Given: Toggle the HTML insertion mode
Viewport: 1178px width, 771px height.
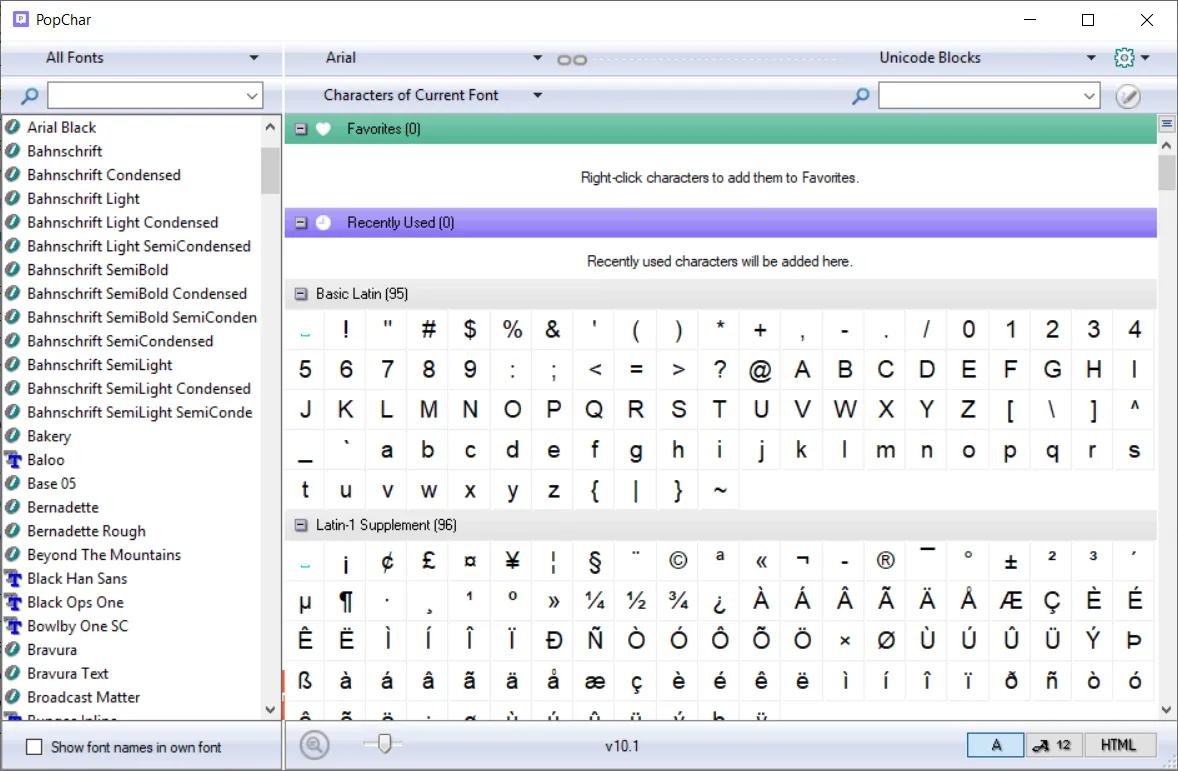Looking at the screenshot, I should click(1118, 745).
